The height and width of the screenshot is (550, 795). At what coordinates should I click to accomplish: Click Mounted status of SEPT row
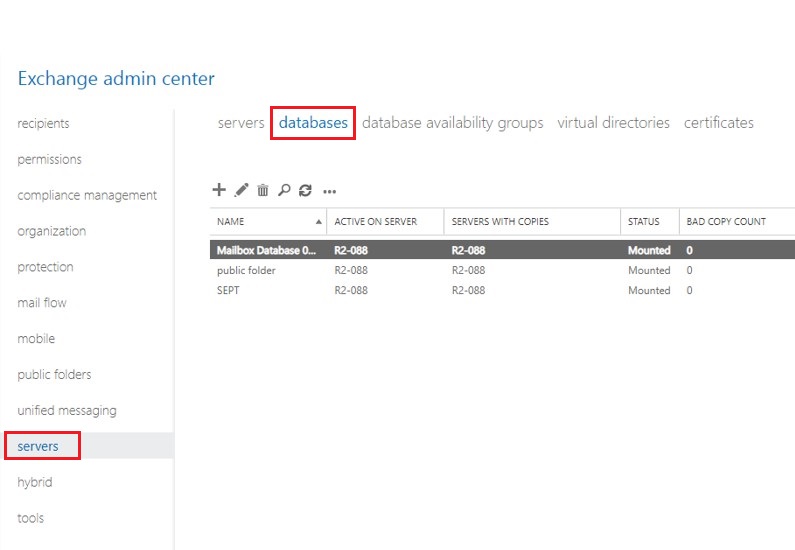[649, 290]
